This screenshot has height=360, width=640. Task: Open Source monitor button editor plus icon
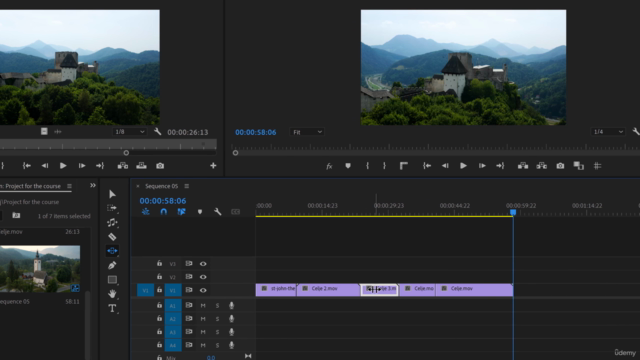tap(213, 166)
